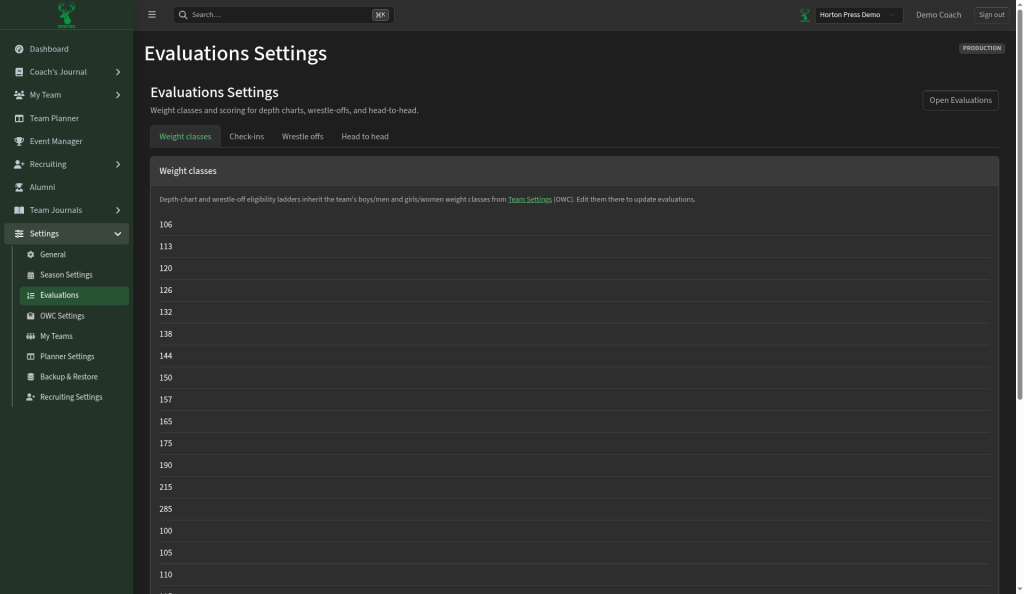Viewport: 1024px width, 594px height.
Task: Click the Coach's Journal book icon
Action: click(x=19, y=72)
